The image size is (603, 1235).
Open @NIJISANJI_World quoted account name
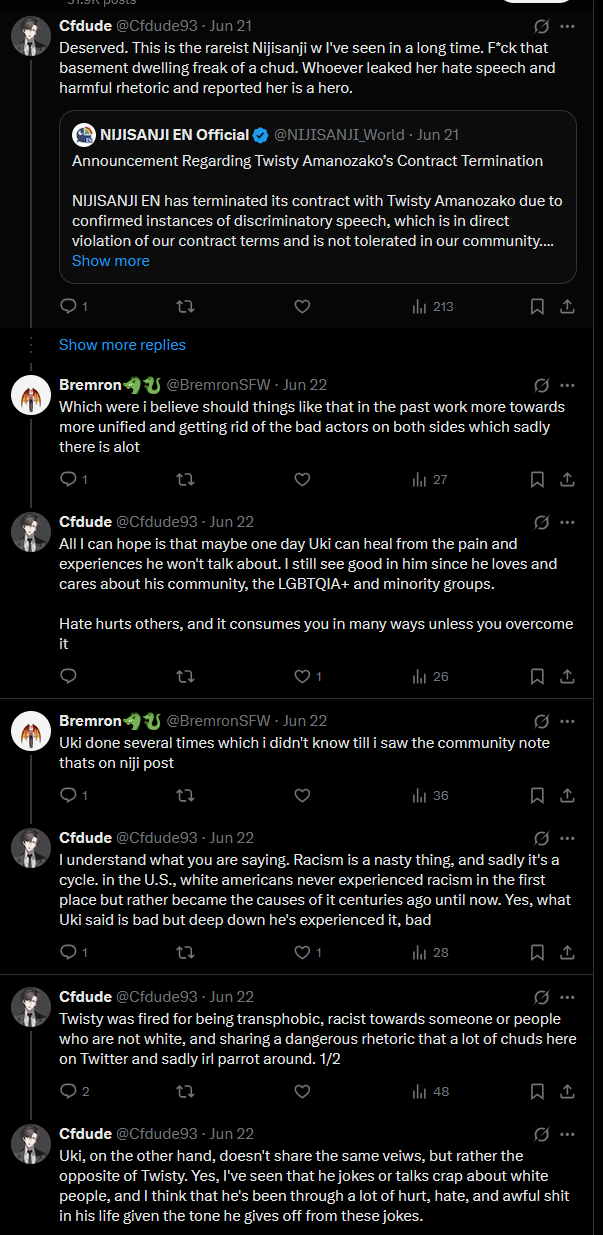tap(340, 134)
